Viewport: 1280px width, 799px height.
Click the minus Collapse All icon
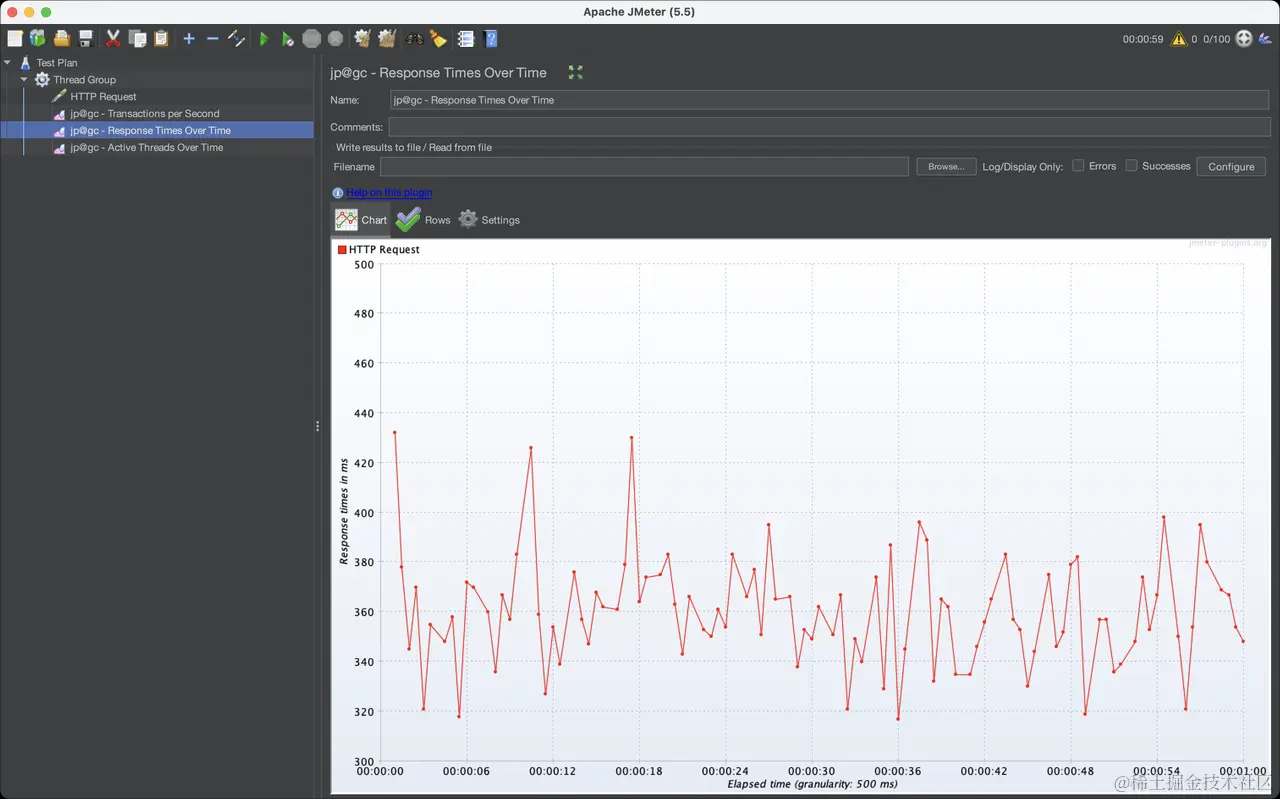click(x=212, y=39)
